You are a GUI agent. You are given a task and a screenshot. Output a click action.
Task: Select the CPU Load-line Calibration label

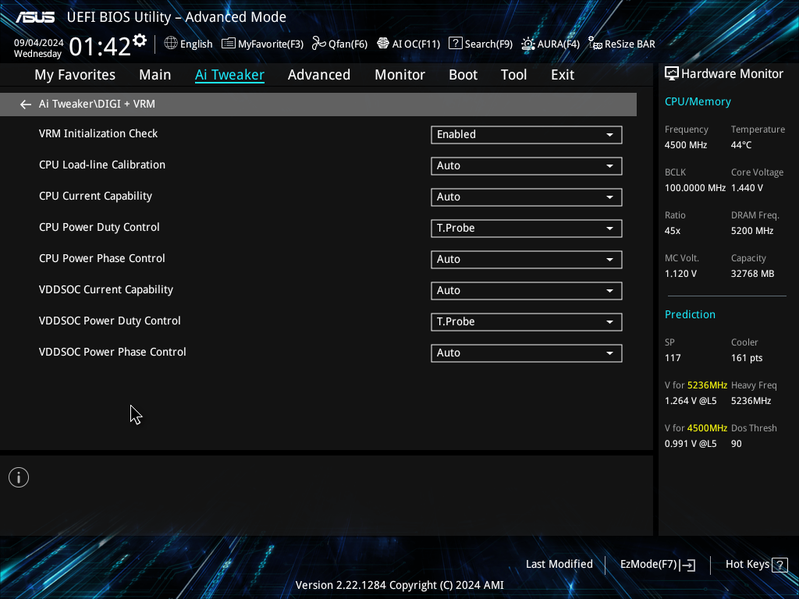click(102, 165)
